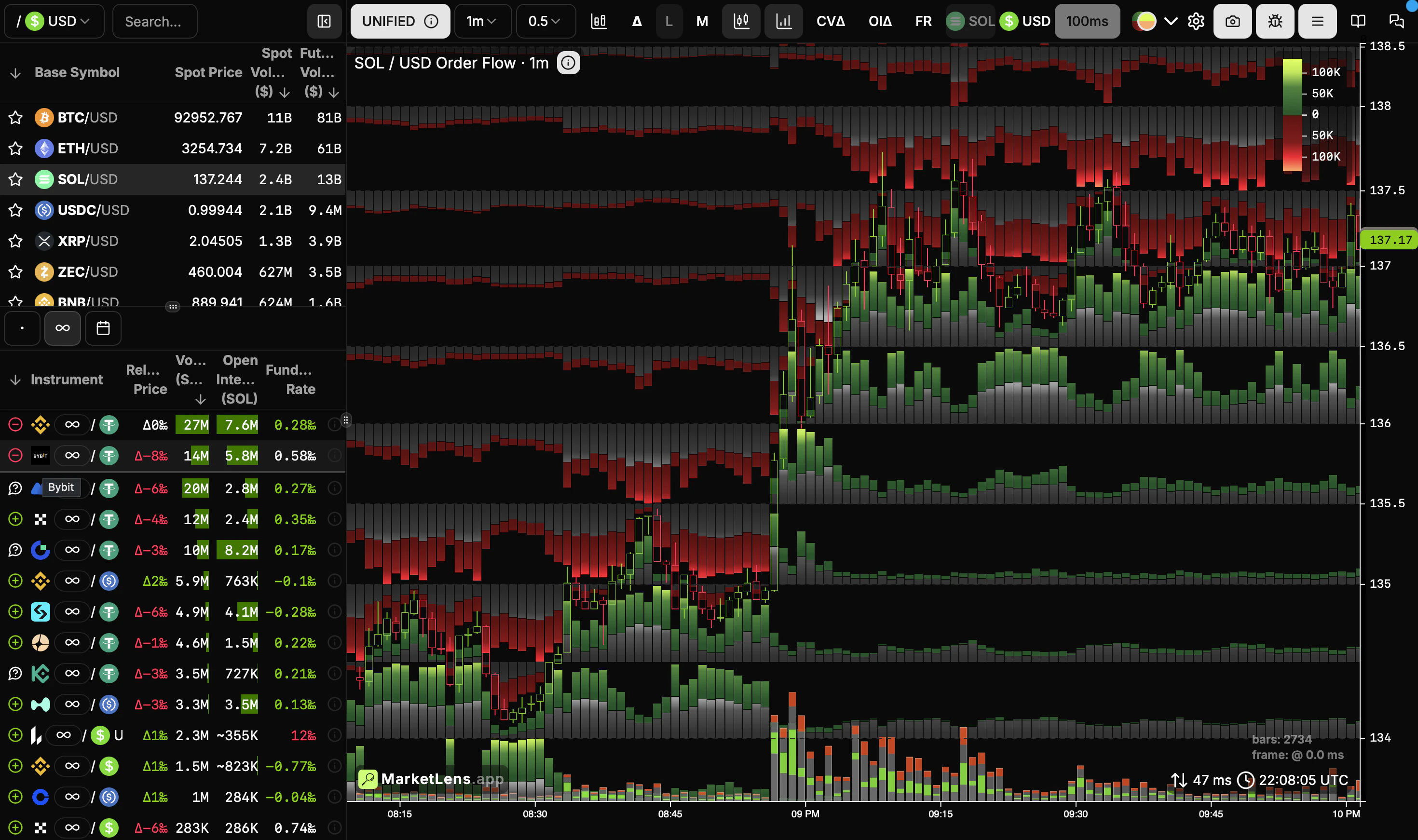Sort by Futures Volume column arrow
This screenshot has width=1418, height=840.
point(334,92)
